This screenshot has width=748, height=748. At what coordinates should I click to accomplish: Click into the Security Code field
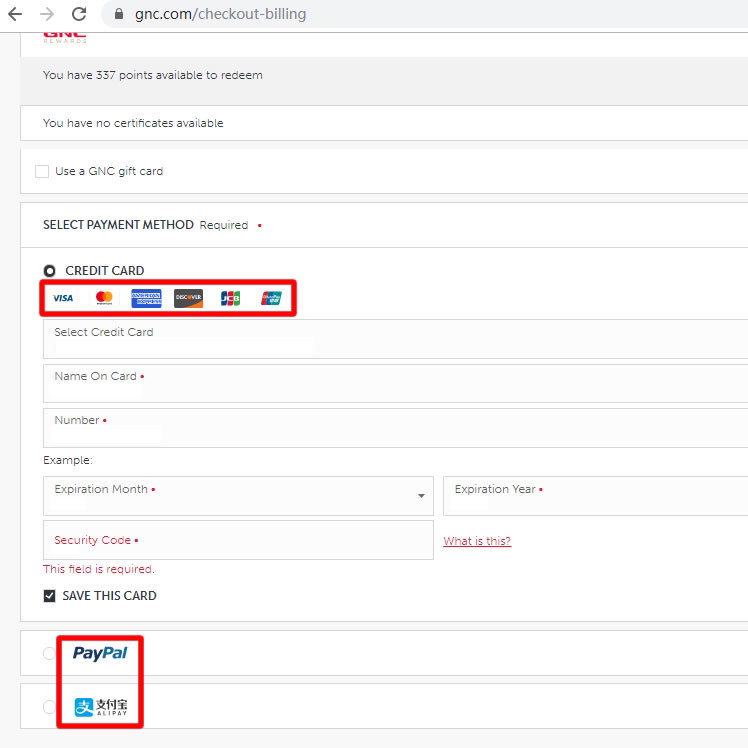tap(238, 540)
